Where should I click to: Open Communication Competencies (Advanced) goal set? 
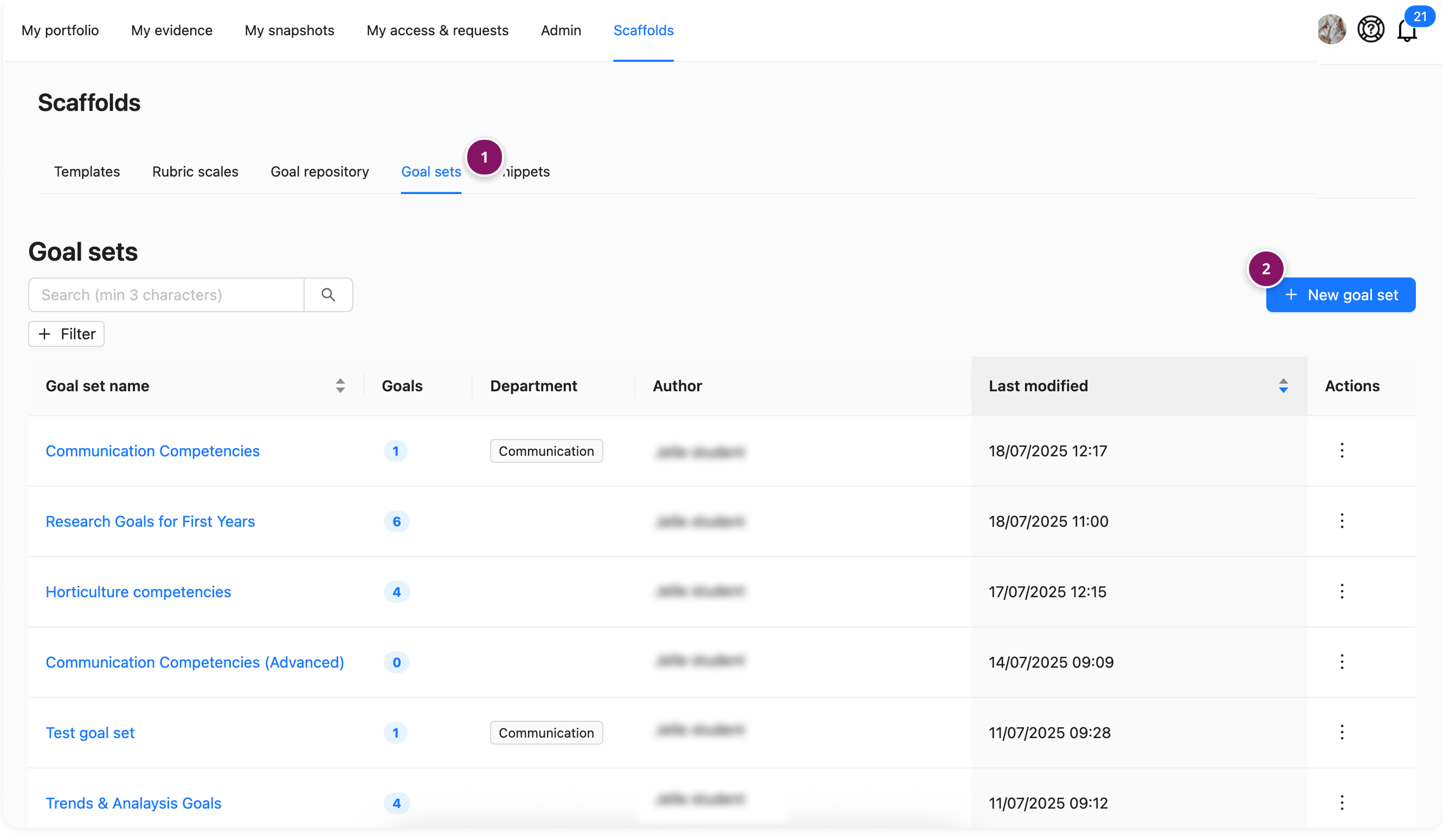tap(195, 662)
